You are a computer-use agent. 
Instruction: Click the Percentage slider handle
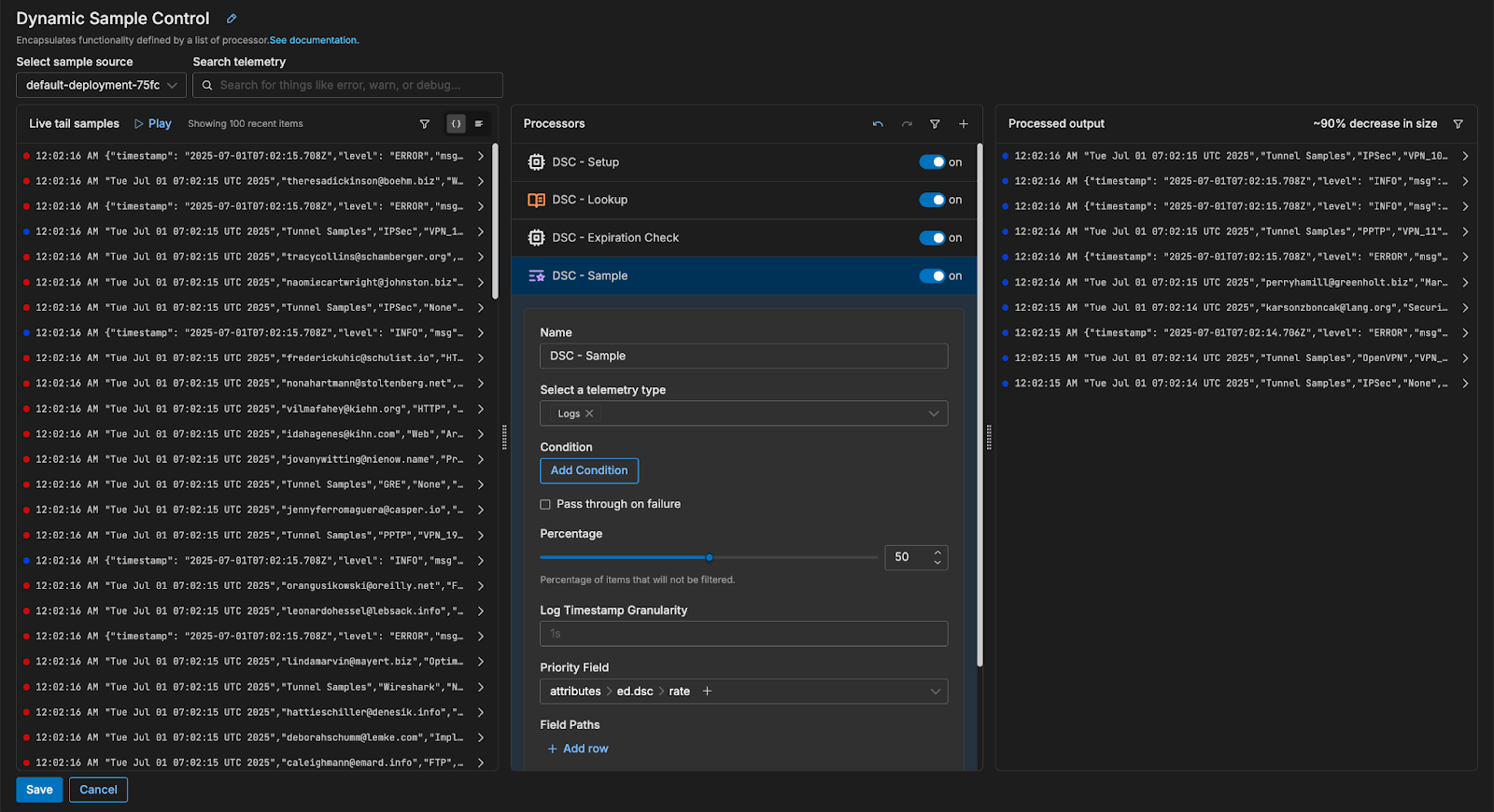710,557
